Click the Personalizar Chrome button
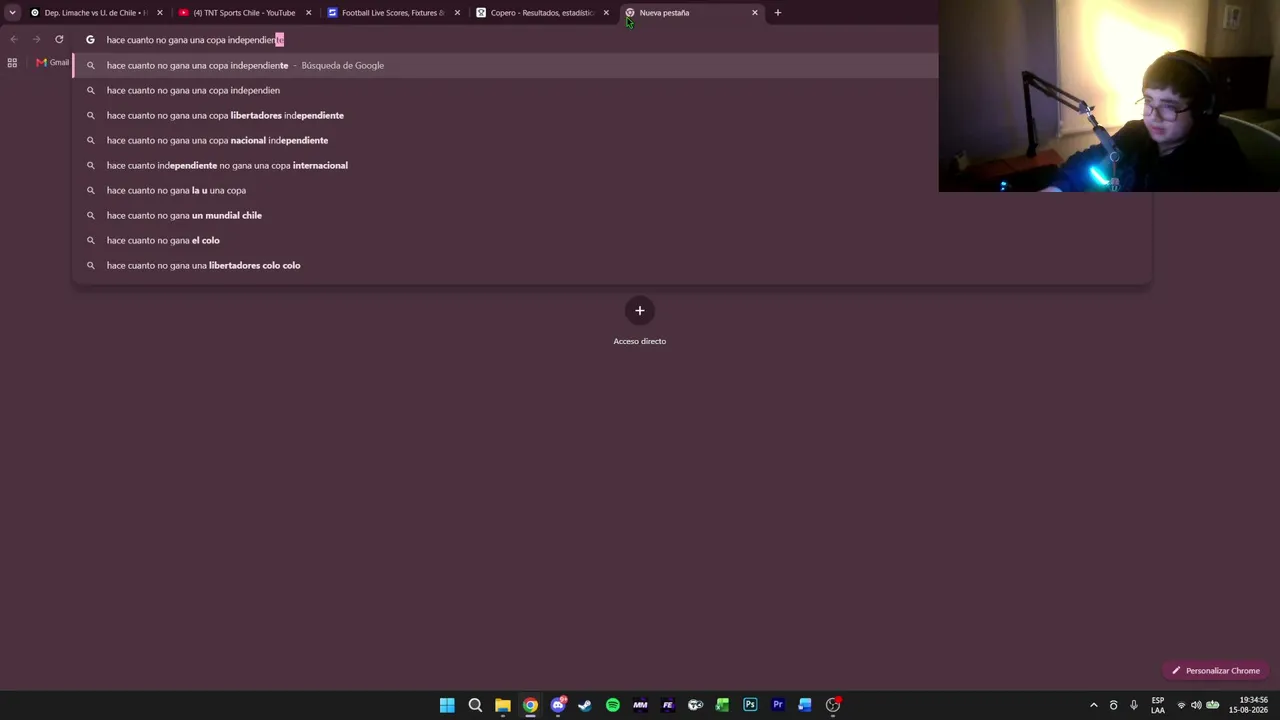Image resolution: width=1280 pixels, height=720 pixels. (1216, 671)
